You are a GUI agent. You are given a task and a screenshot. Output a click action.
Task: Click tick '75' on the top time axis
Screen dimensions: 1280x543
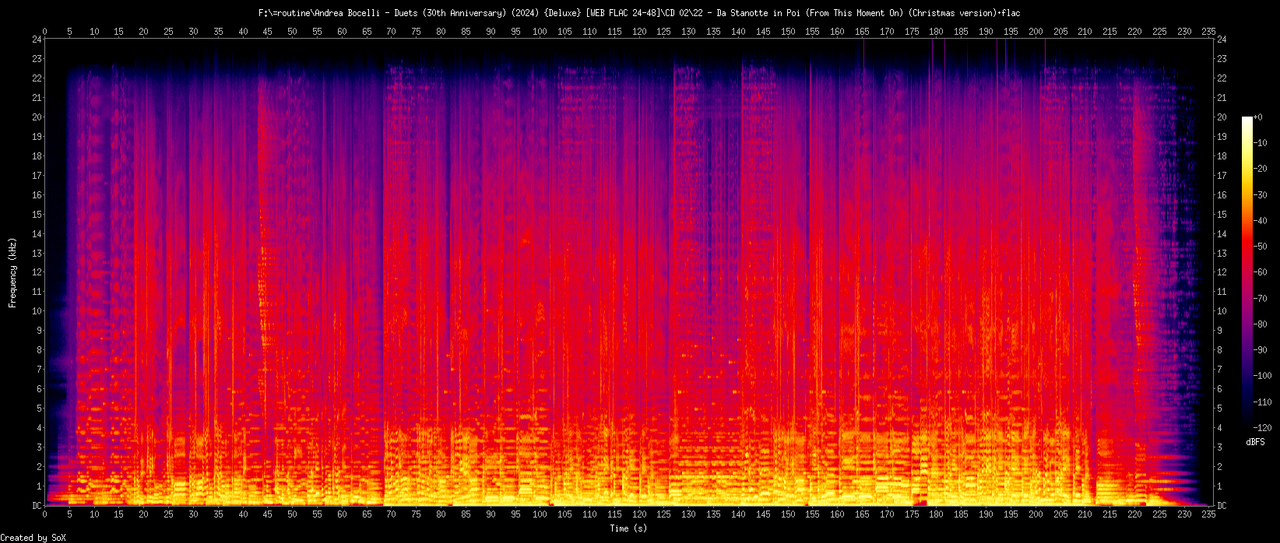click(x=416, y=32)
